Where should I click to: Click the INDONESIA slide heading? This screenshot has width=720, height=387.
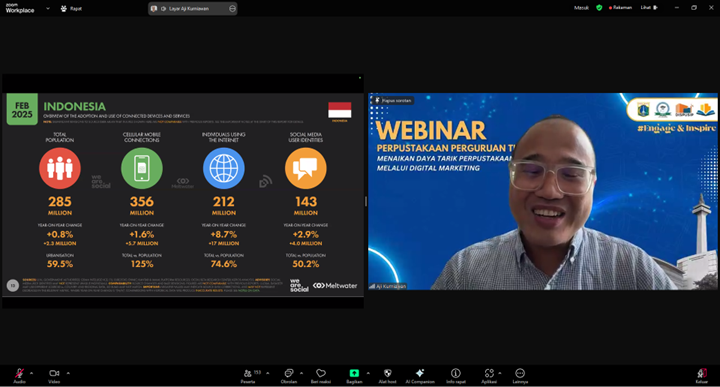tap(74, 107)
